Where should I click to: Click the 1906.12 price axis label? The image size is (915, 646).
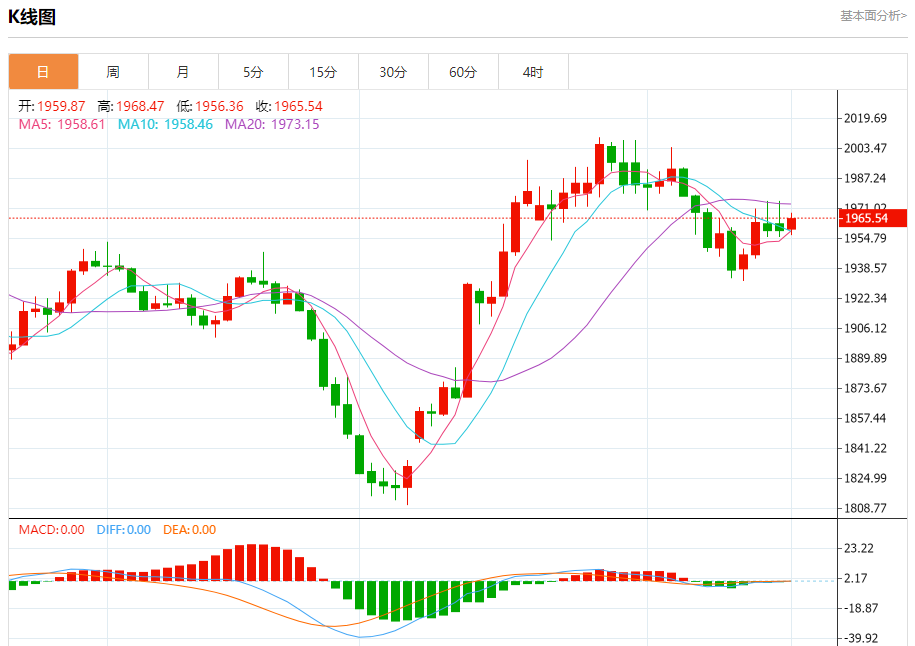(x=865, y=329)
